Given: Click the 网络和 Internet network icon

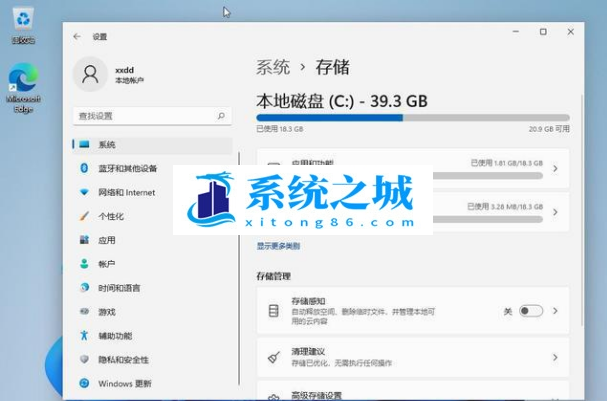Looking at the screenshot, I should 84,192.
